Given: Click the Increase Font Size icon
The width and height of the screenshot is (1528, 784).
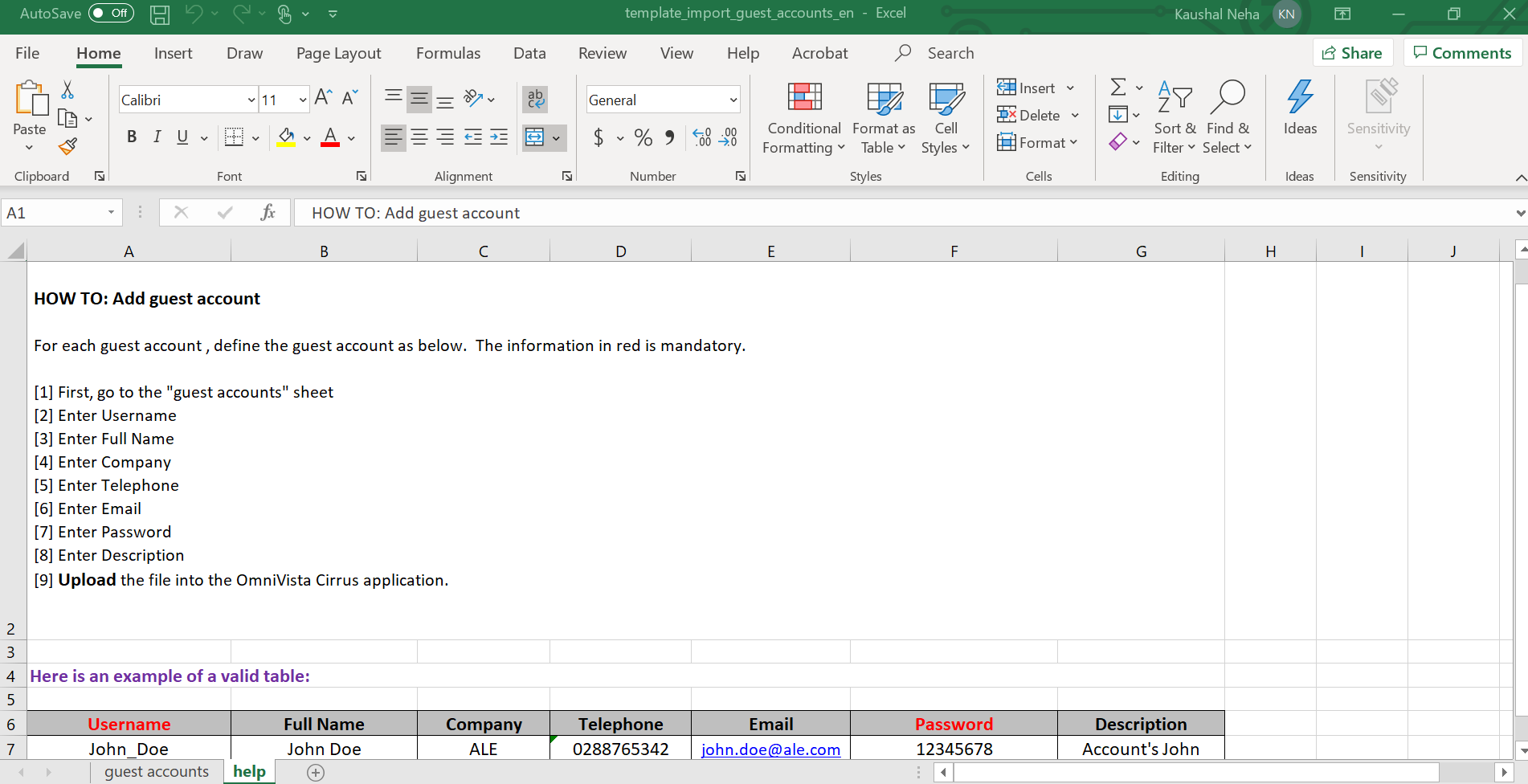Looking at the screenshot, I should [x=323, y=98].
